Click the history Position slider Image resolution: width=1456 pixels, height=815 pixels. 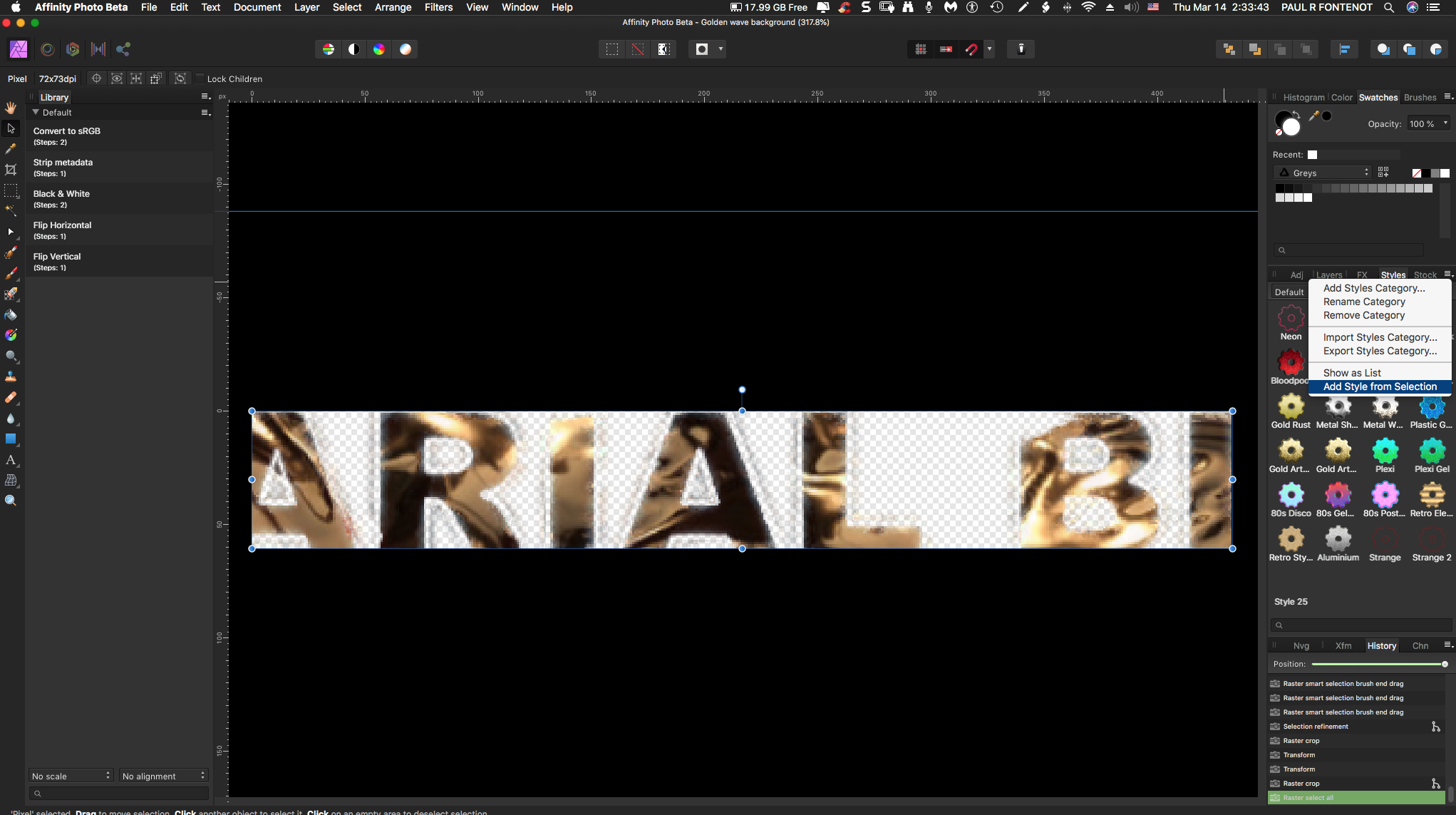(x=1378, y=664)
